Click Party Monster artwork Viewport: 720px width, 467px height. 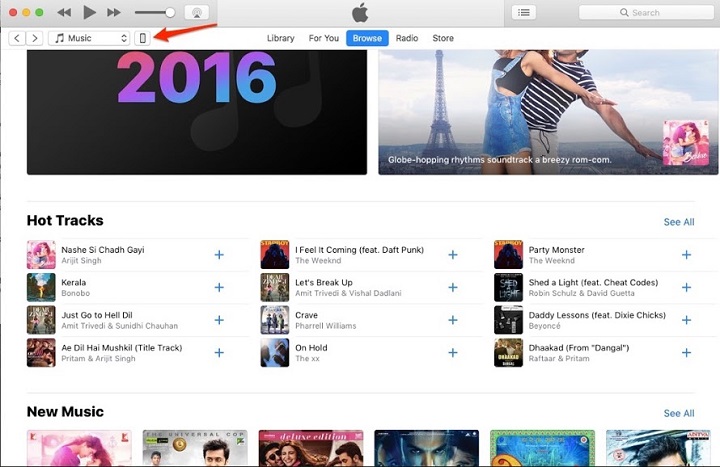point(508,255)
